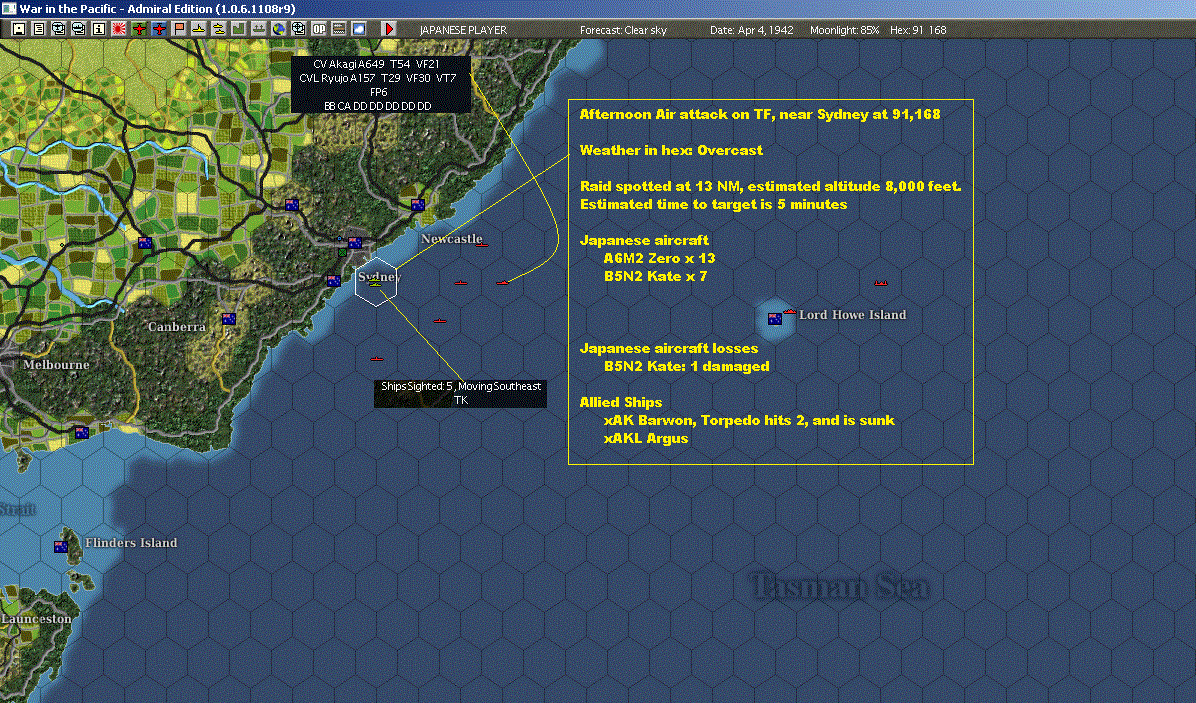Select red plane on blue background icon

(x=159, y=29)
